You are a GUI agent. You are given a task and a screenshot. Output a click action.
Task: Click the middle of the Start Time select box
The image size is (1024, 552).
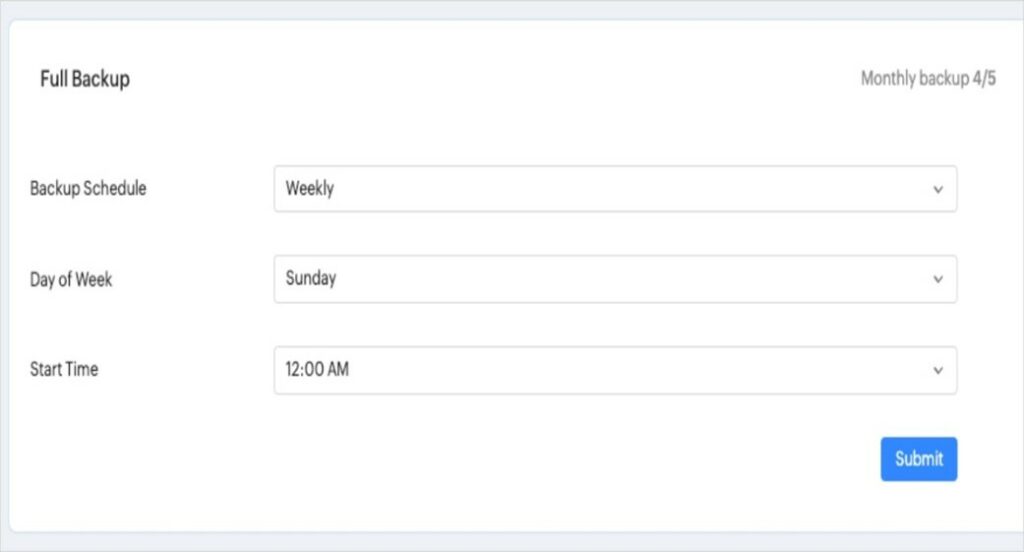pos(615,370)
